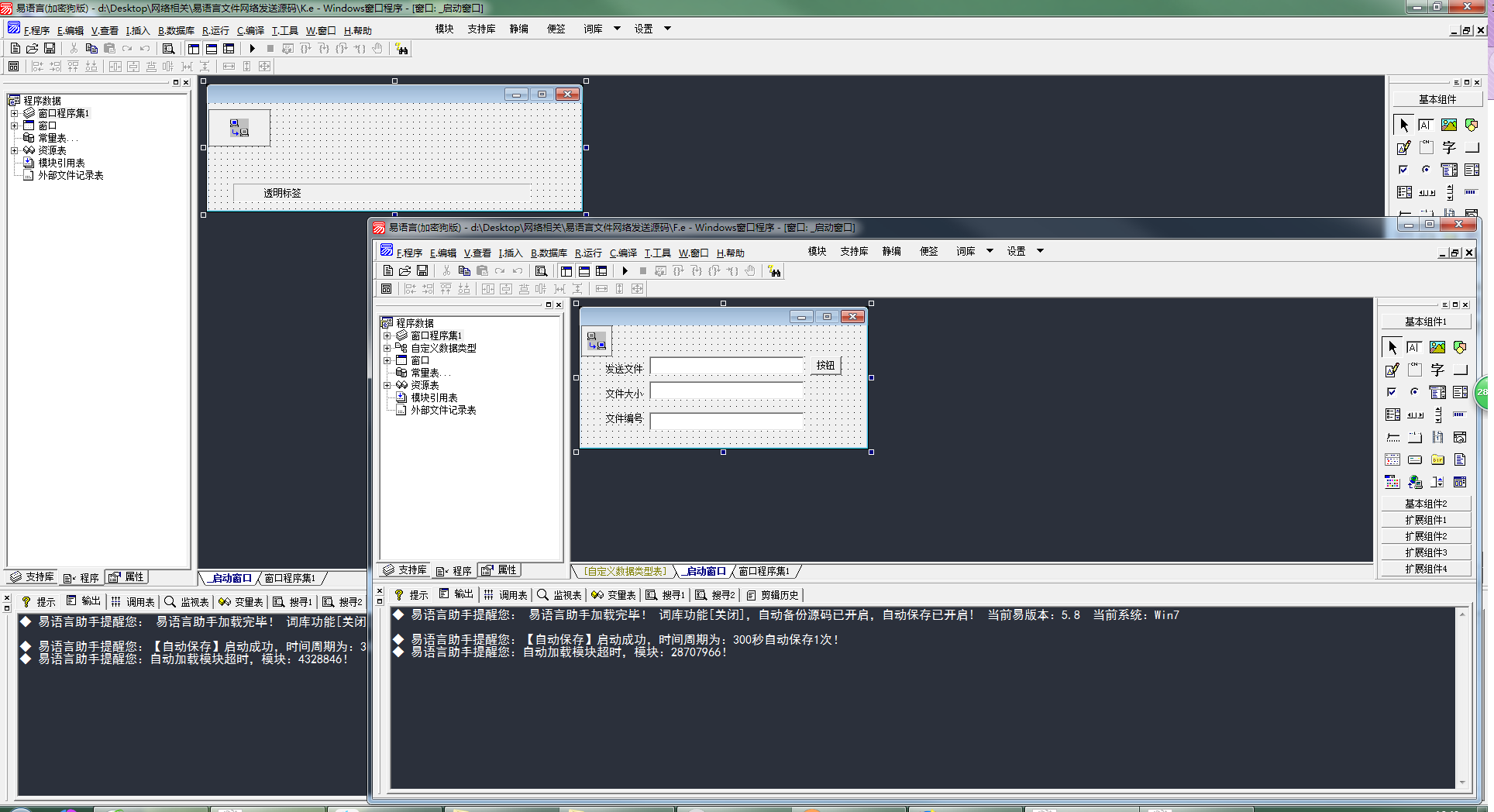Select 外部文件记录表 item in back K.e tree

click(x=71, y=176)
